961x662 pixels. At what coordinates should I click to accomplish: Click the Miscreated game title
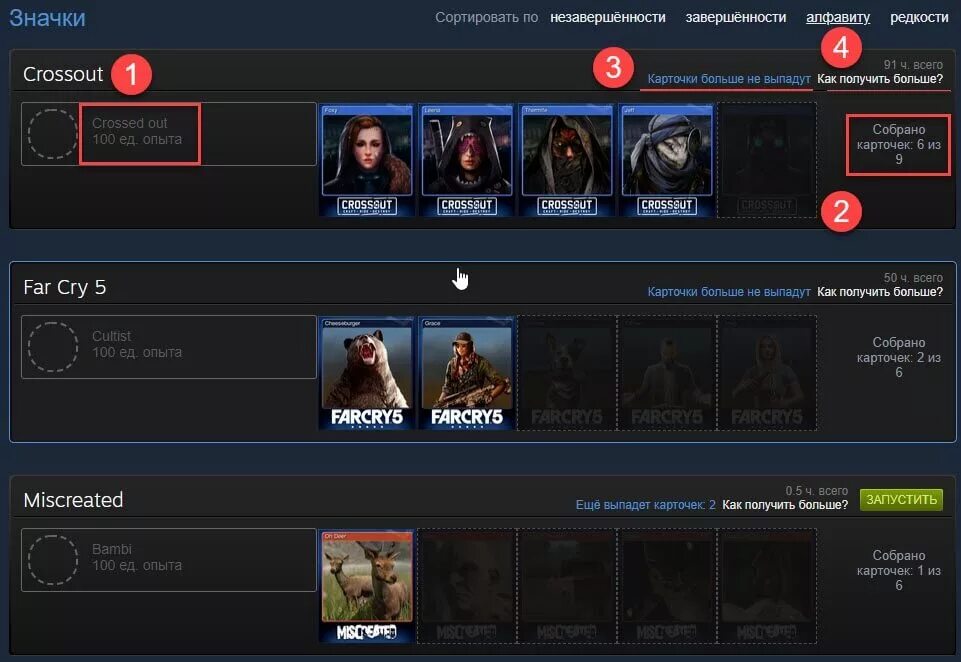pyautogui.click(x=73, y=500)
